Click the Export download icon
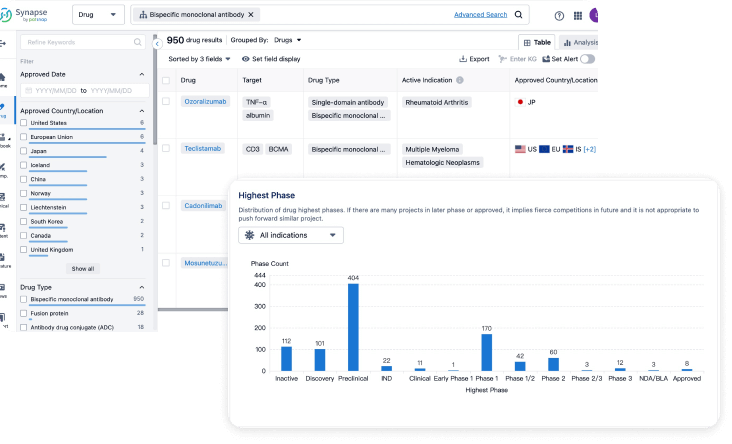 (461, 59)
